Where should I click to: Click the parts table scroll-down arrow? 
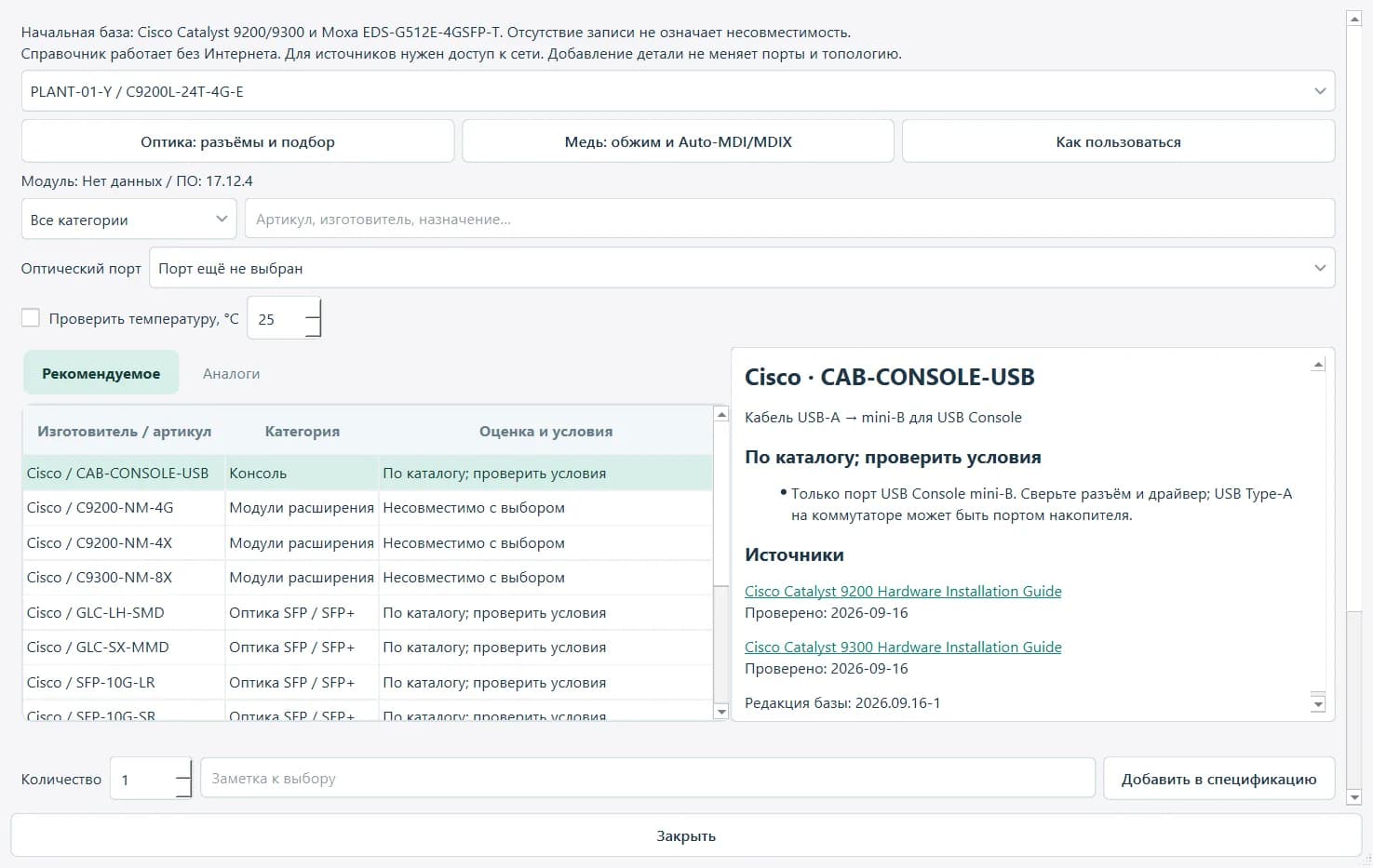coord(720,712)
